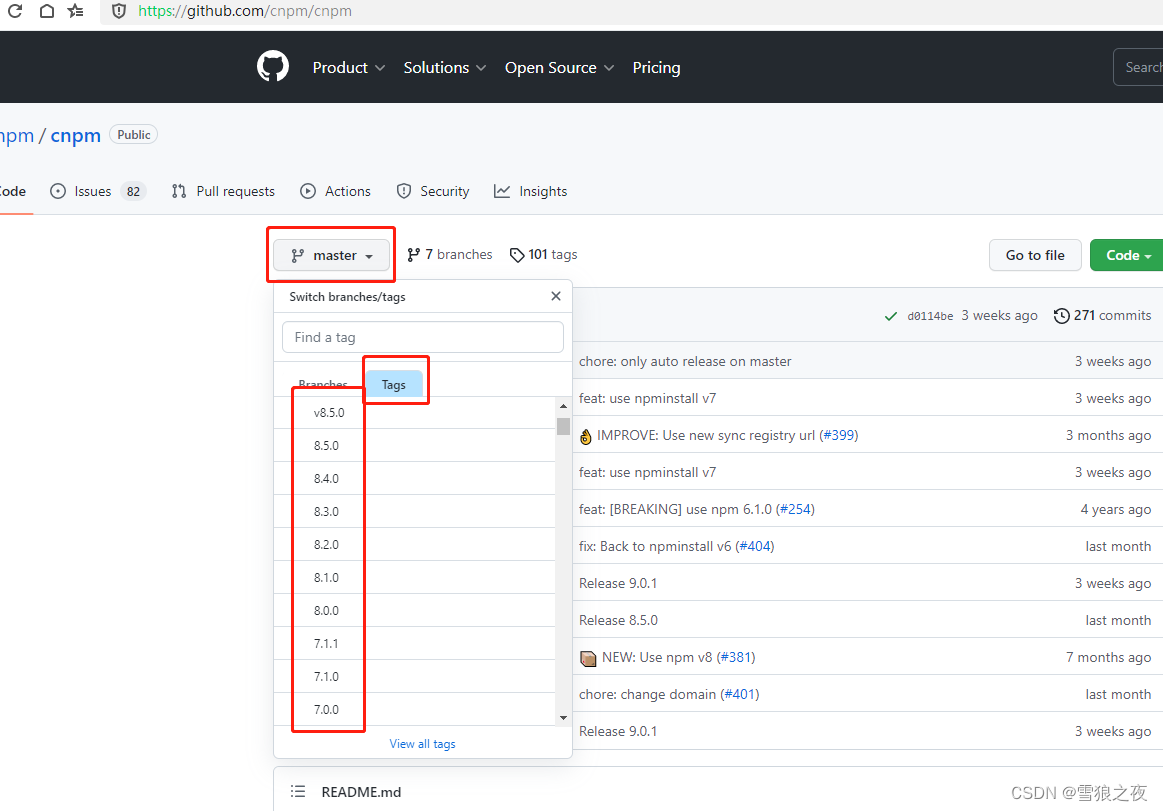Open the 271 commits history
This screenshot has height=811, width=1163.
[x=1102, y=315]
